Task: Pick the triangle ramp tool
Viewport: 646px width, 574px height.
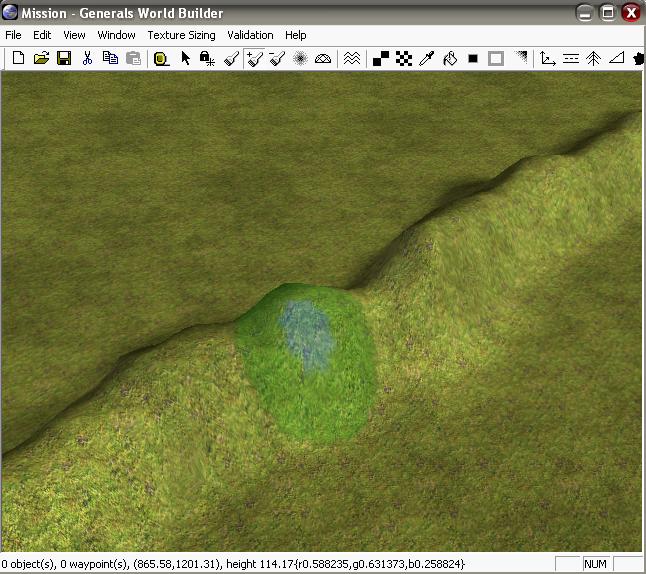Action: pos(616,58)
